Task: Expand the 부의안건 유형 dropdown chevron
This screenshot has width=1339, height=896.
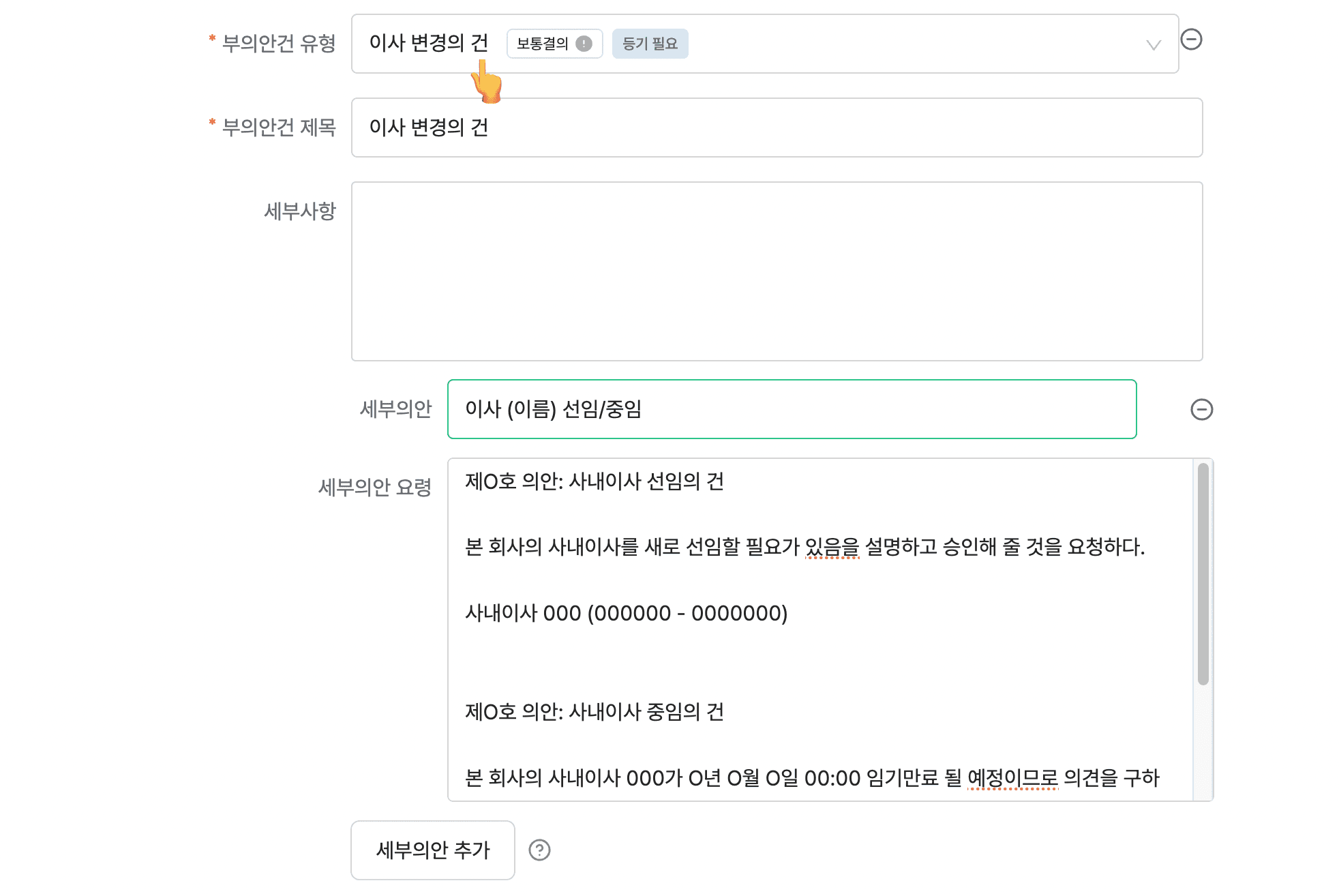Action: tap(1154, 45)
